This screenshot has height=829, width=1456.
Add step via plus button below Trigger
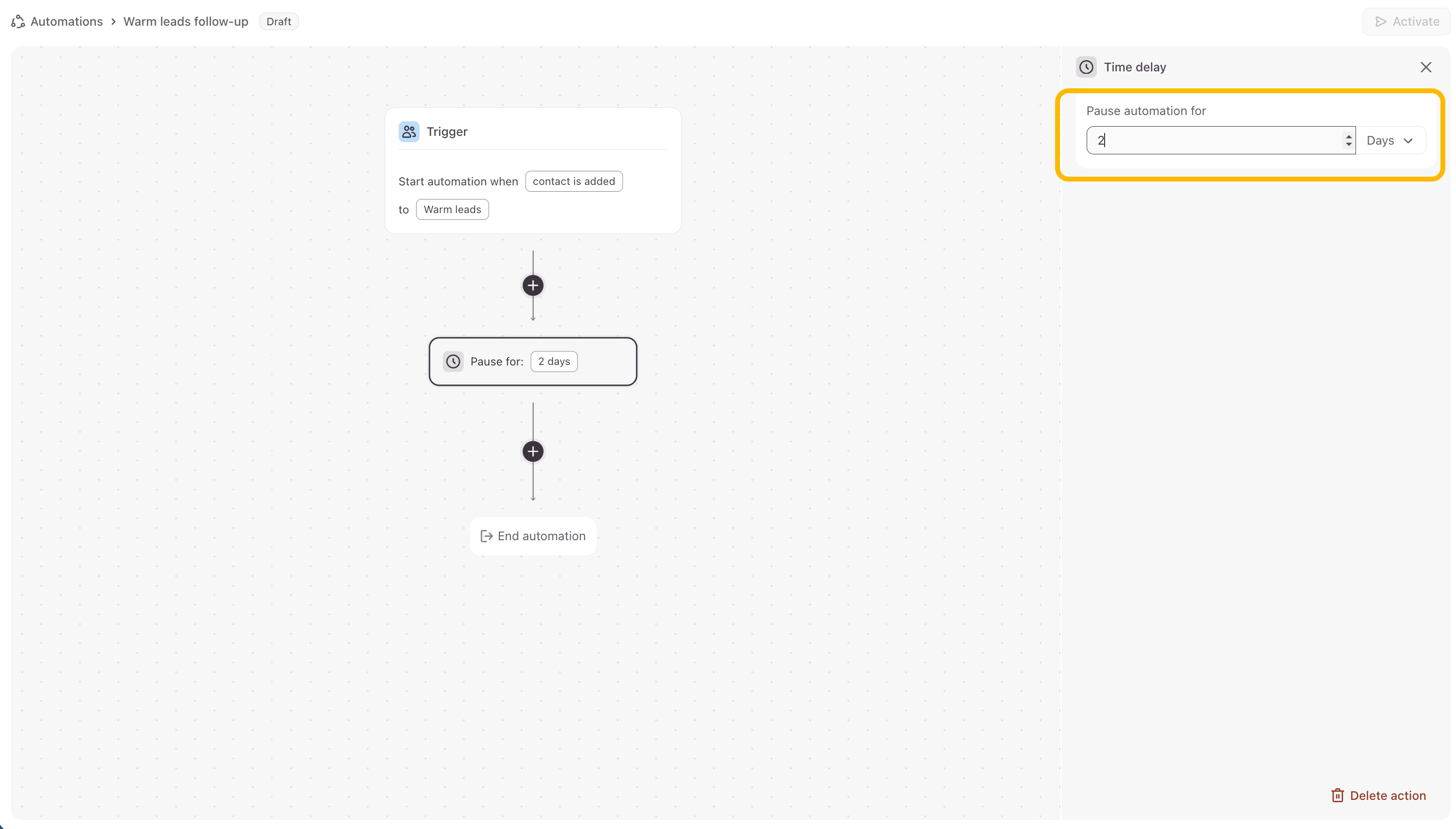pyautogui.click(x=532, y=285)
